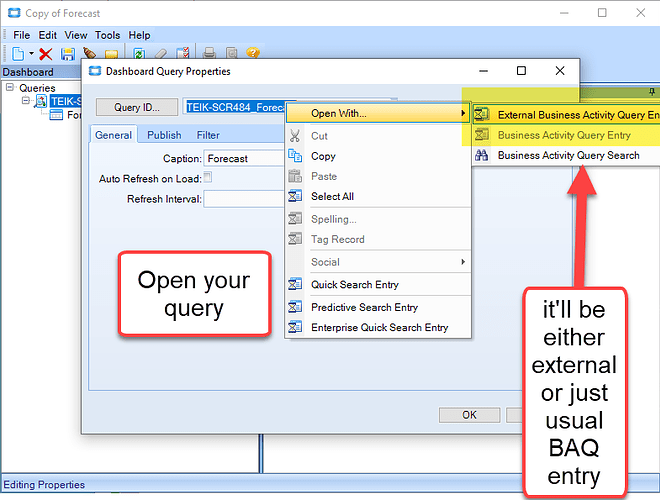
Task: Choose Copy from the context menu
Action: (x=378, y=156)
